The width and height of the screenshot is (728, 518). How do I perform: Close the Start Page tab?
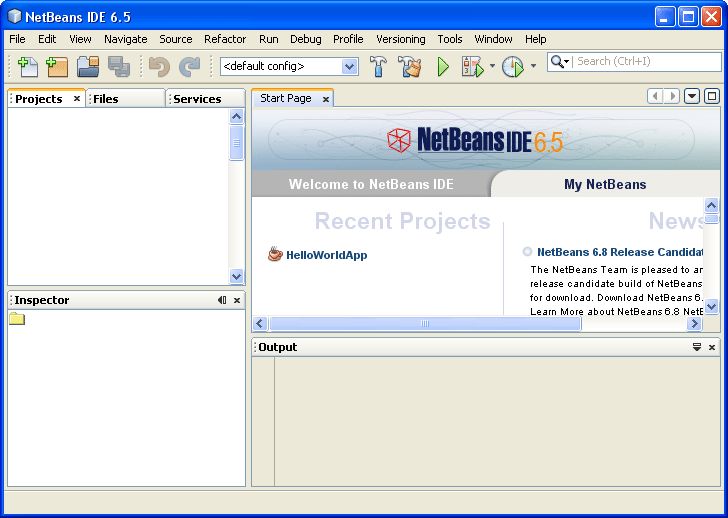(326, 99)
